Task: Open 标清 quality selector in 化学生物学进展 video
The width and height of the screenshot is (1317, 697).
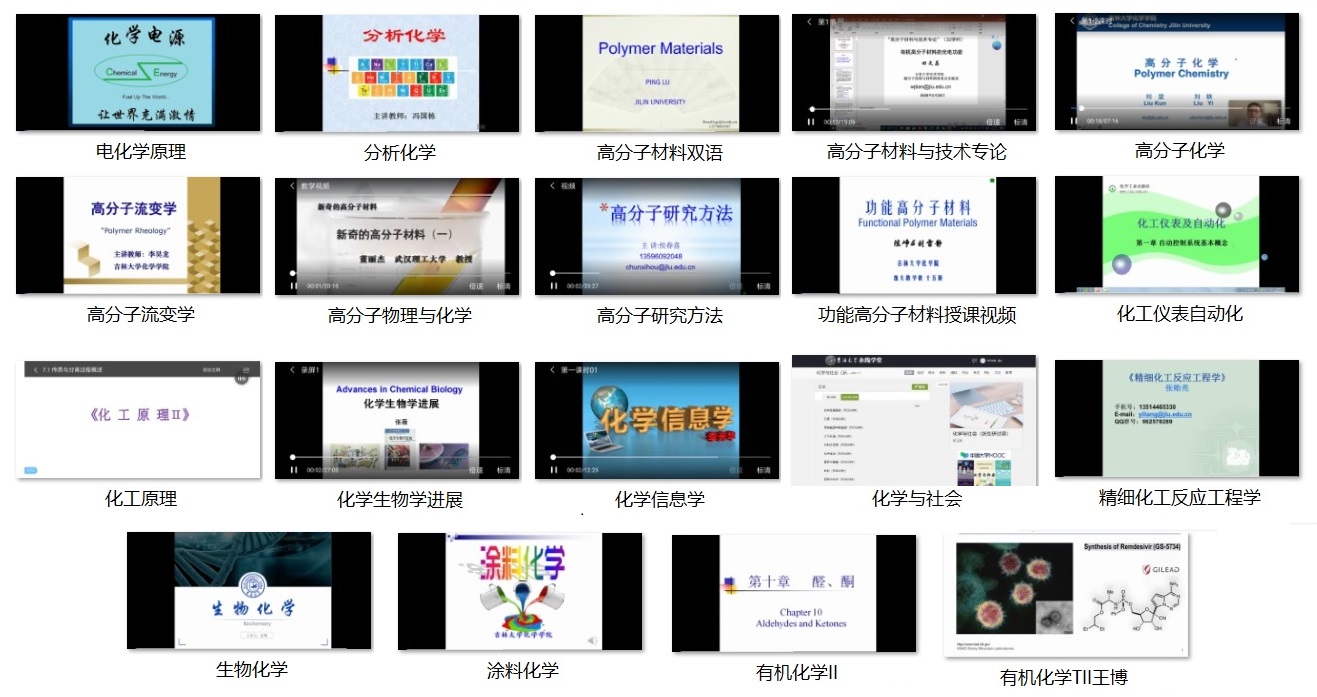Action: (x=504, y=469)
